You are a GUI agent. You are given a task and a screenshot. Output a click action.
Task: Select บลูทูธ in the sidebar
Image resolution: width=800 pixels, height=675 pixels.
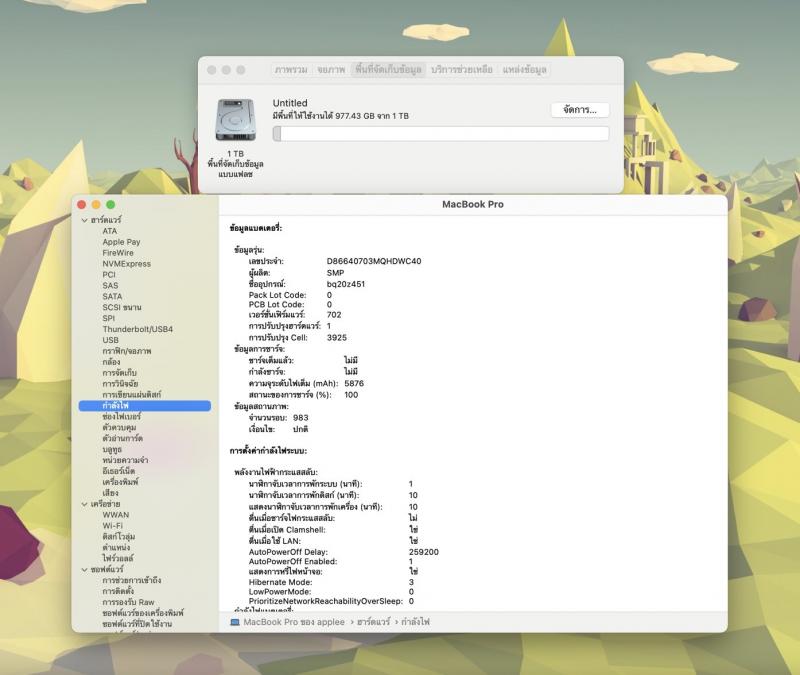pyautogui.click(x=112, y=449)
